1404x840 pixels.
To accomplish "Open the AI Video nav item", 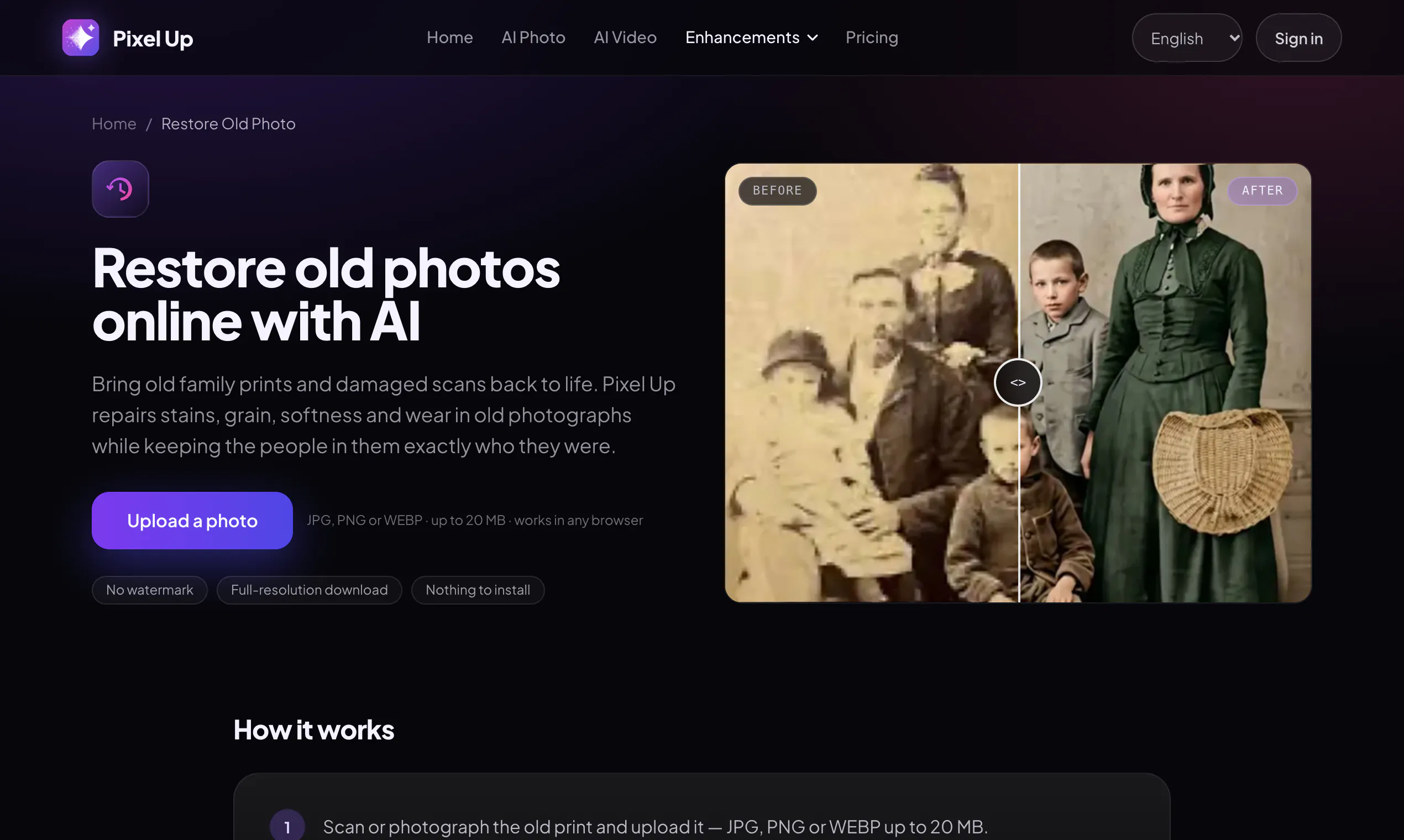I will (625, 38).
